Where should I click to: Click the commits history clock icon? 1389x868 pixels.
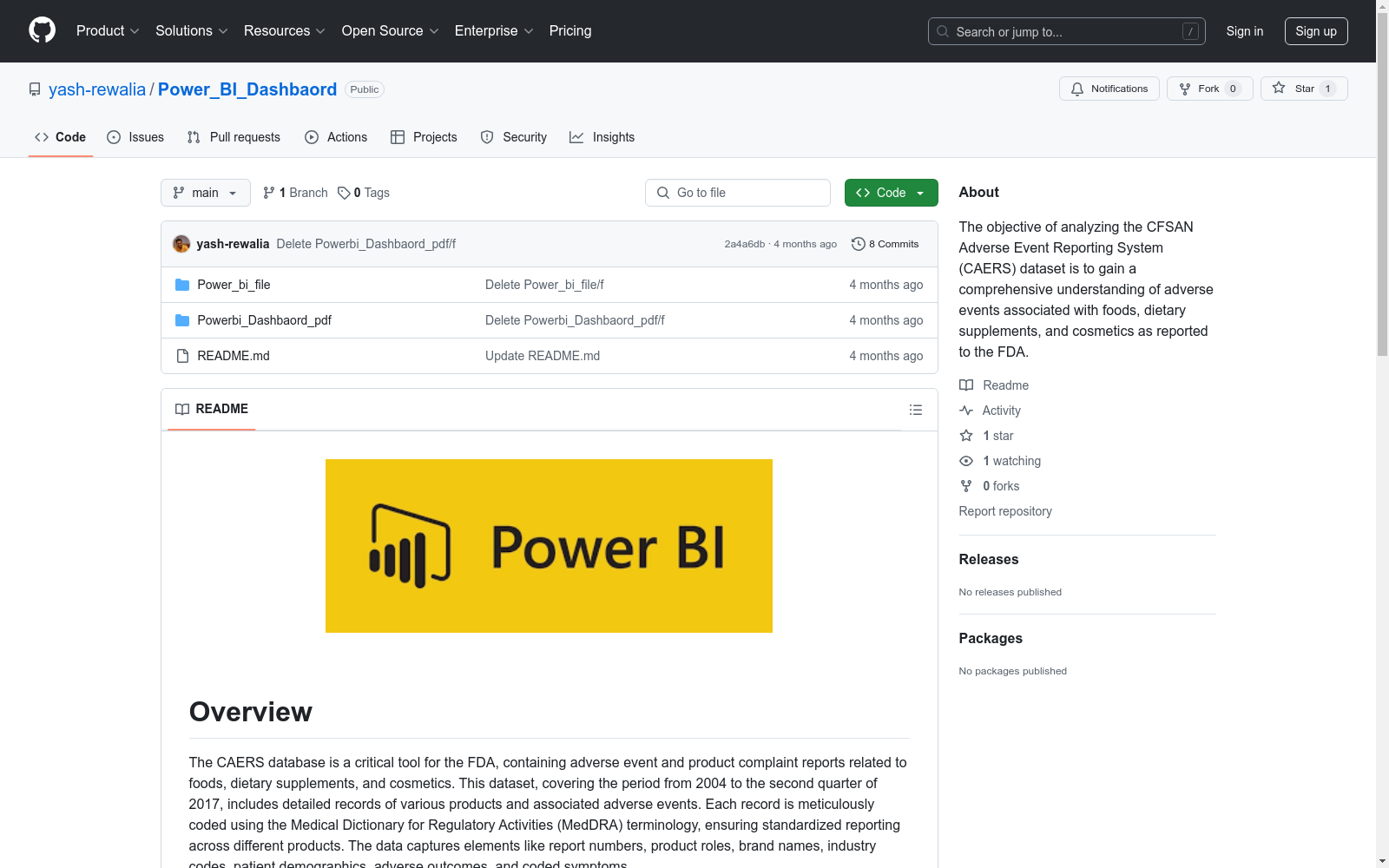[859, 244]
